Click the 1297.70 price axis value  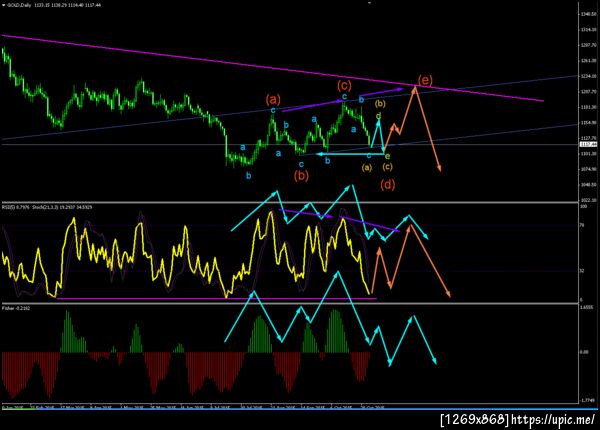click(589, 45)
